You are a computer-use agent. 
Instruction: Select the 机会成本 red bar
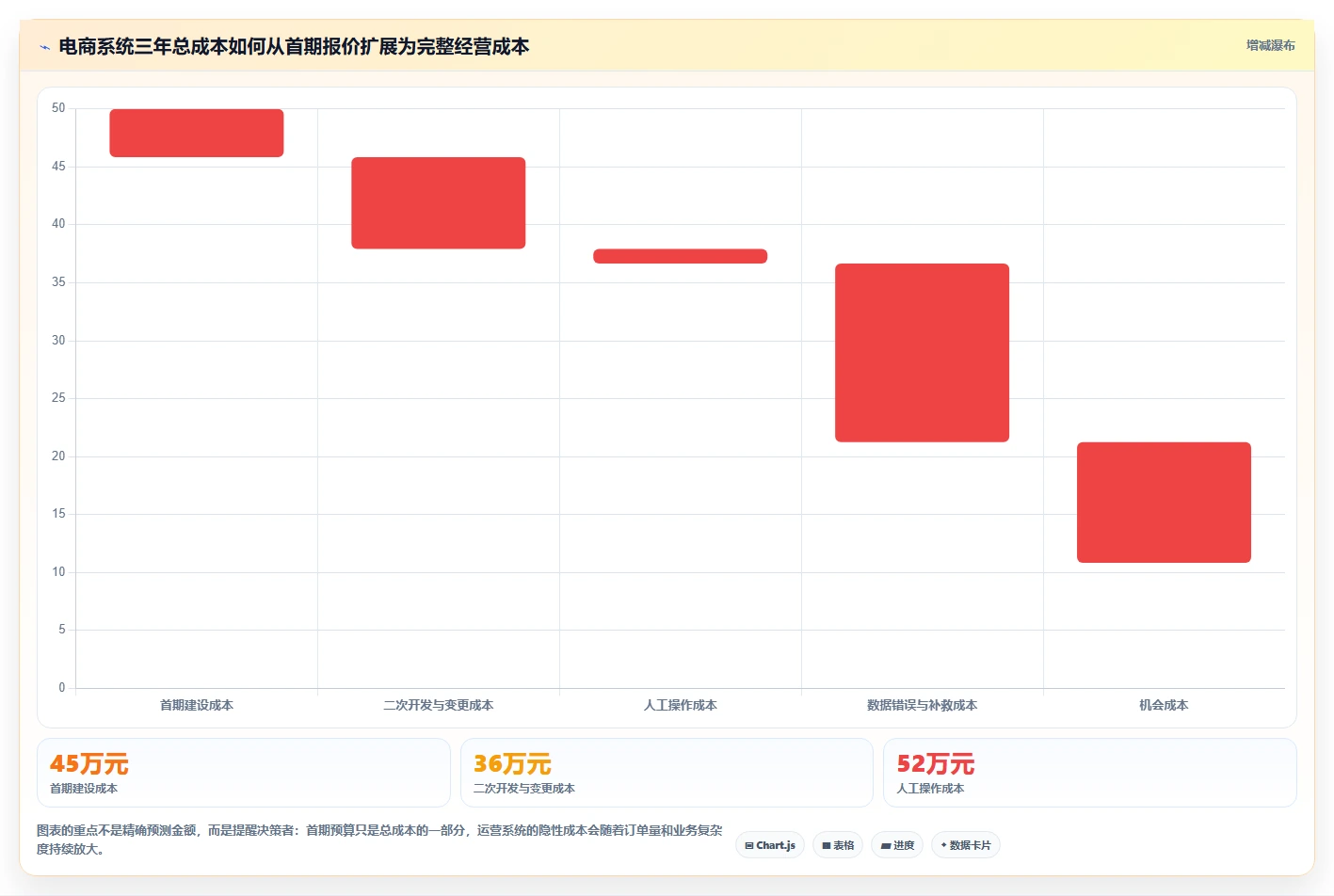coord(1165,503)
